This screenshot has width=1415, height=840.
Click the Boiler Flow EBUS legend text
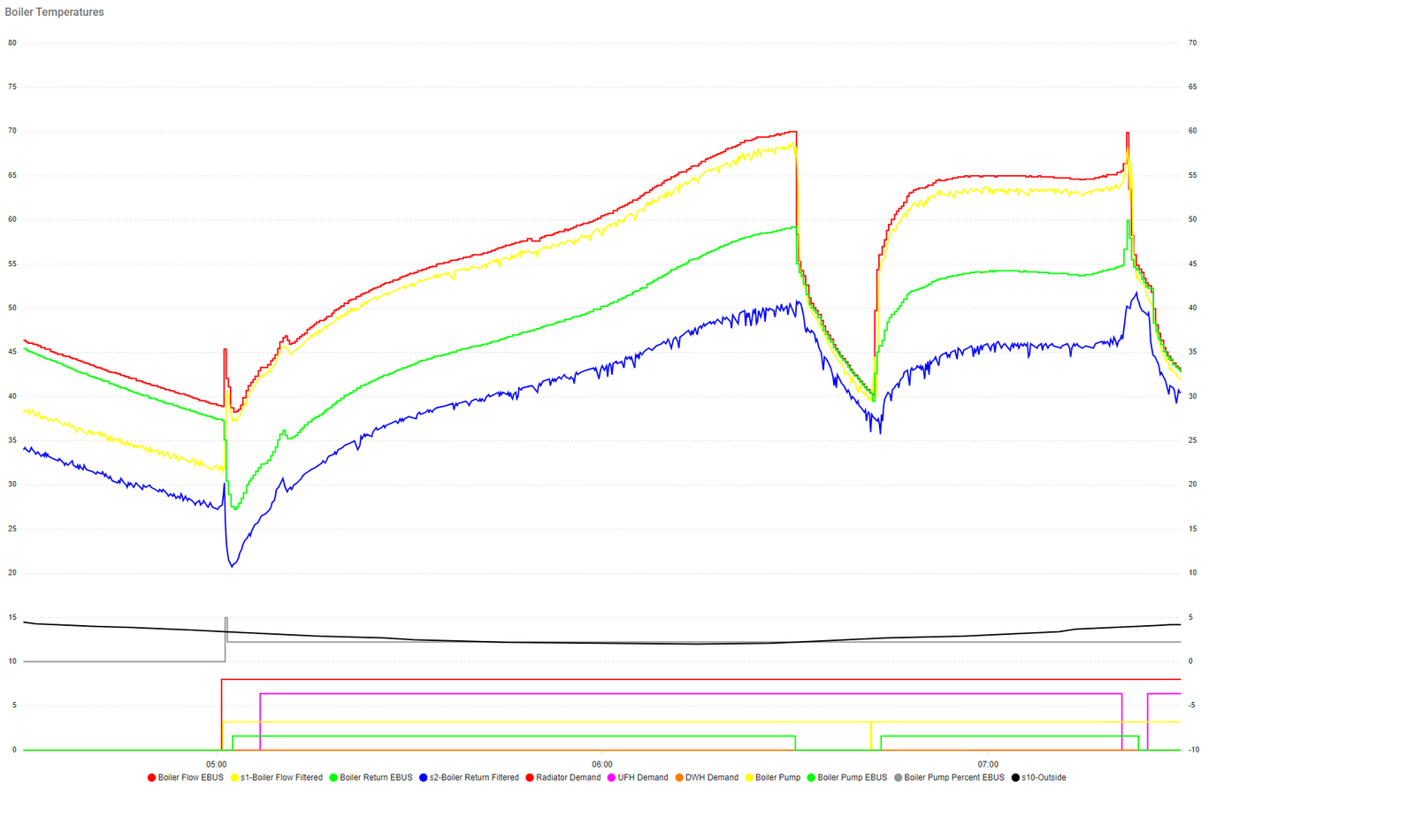pos(190,778)
